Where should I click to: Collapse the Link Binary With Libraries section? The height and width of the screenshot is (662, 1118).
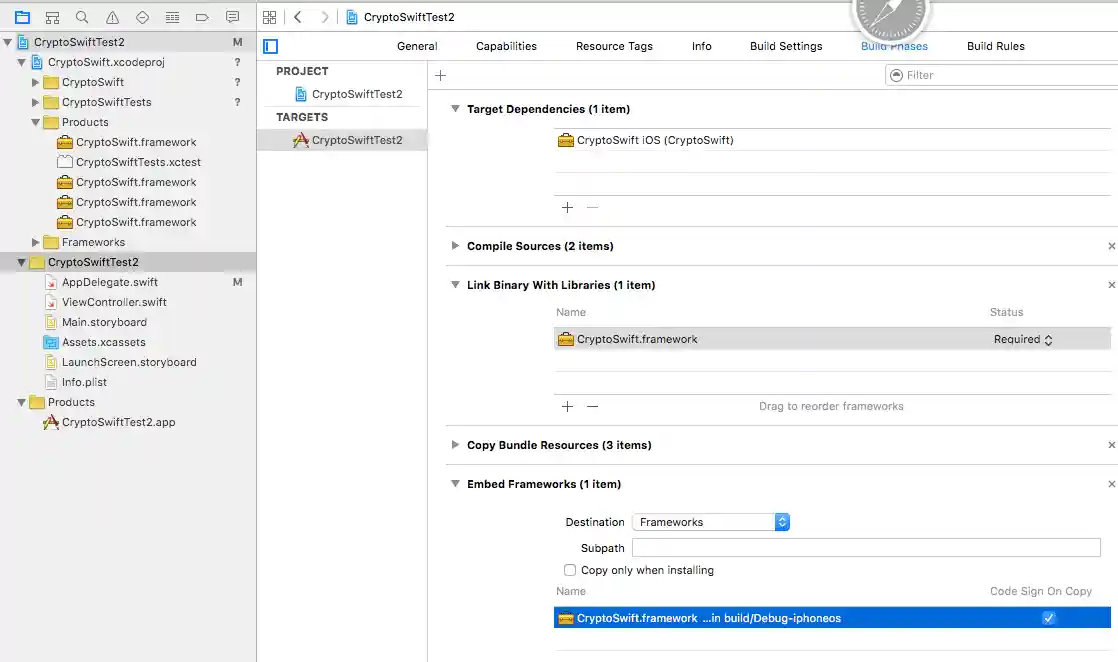pos(455,285)
